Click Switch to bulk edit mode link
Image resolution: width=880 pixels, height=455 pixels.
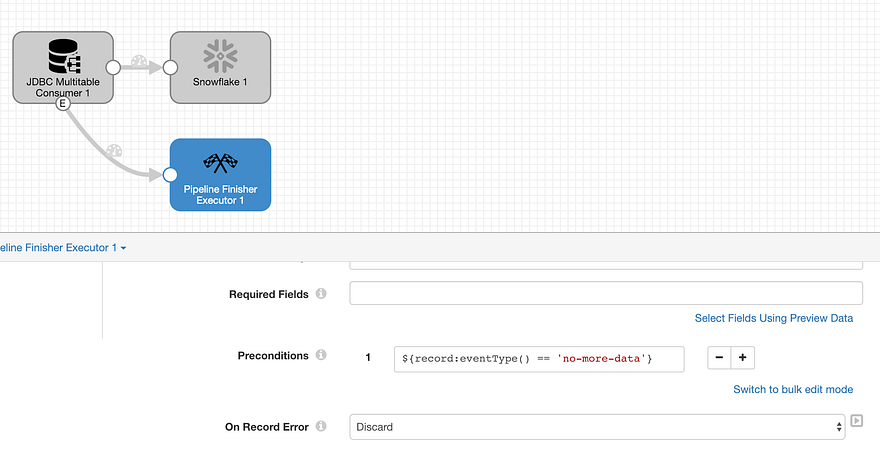click(793, 389)
